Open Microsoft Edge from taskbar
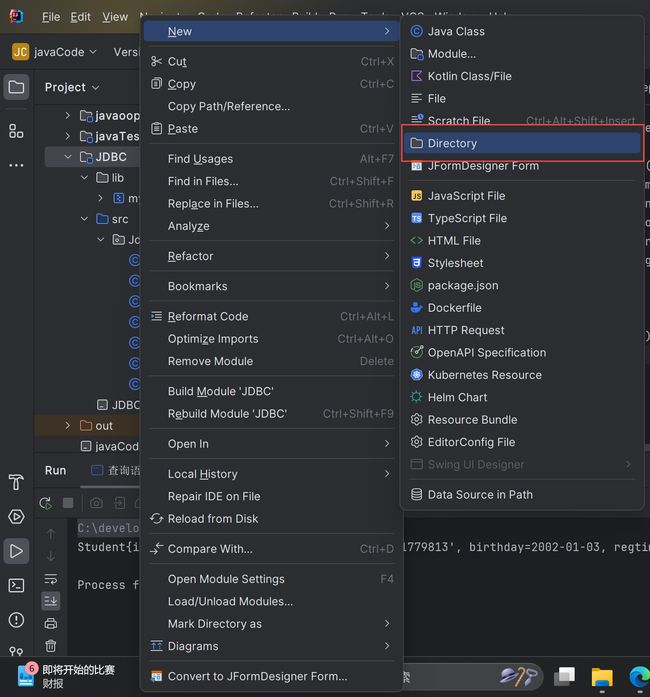The width and height of the screenshot is (650, 697). 639,677
